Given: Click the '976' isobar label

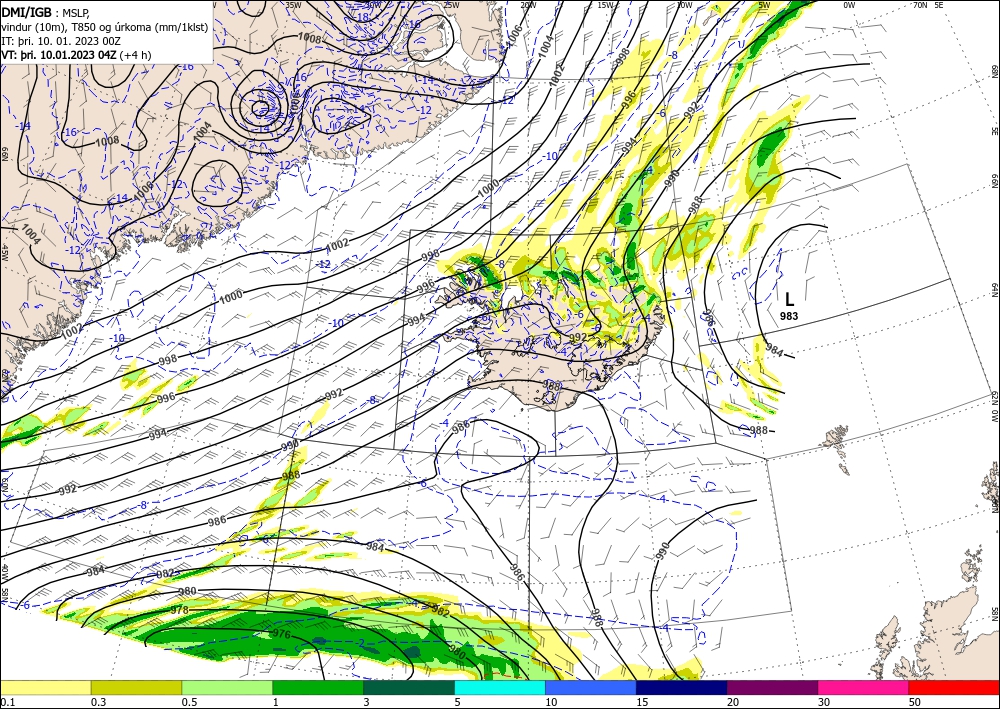Looking at the screenshot, I should [x=281, y=634].
